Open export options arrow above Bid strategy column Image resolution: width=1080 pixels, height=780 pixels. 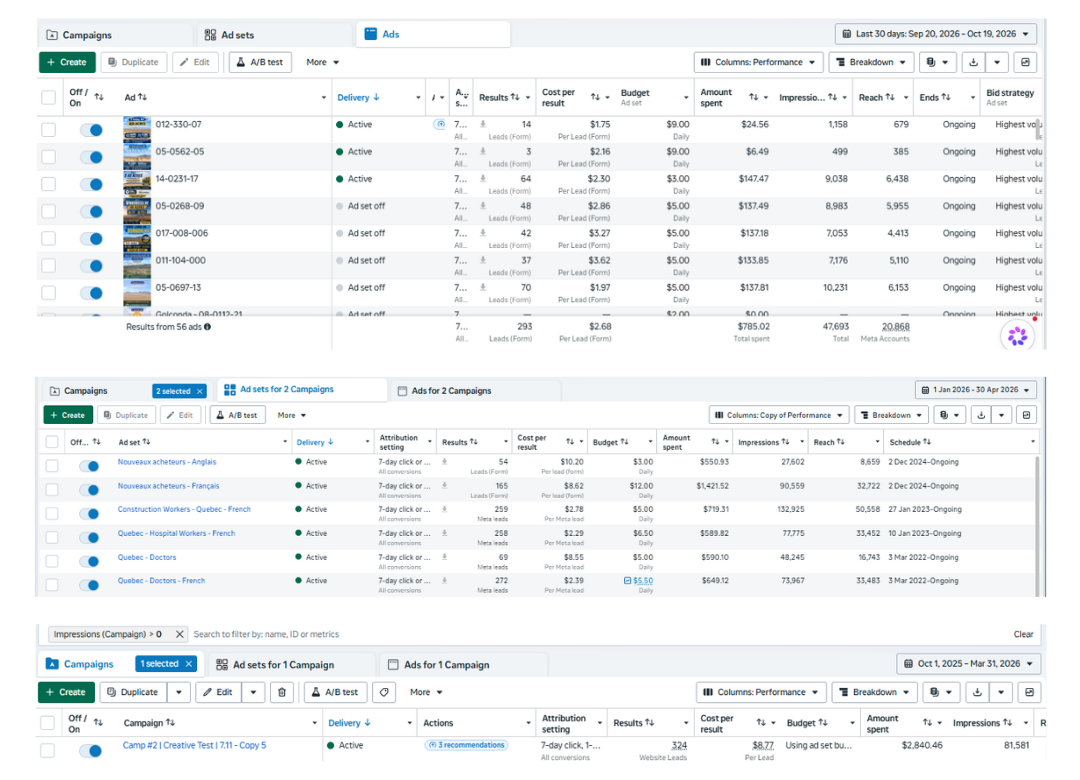(997, 62)
